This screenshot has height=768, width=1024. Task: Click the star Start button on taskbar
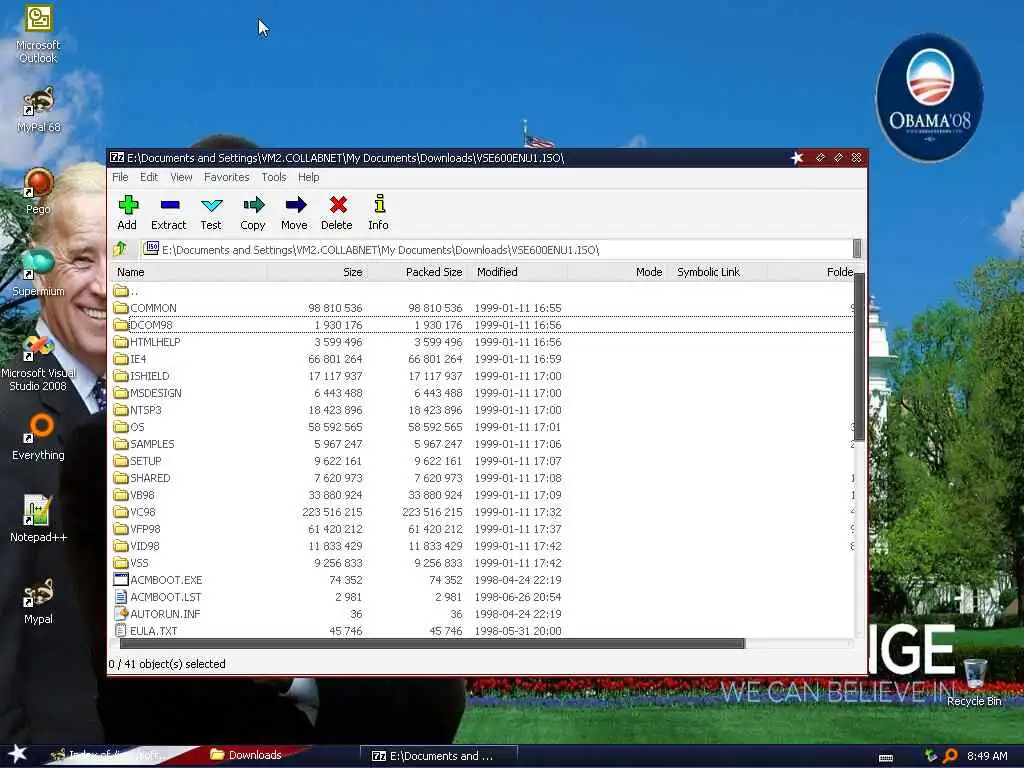pyautogui.click(x=18, y=754)
